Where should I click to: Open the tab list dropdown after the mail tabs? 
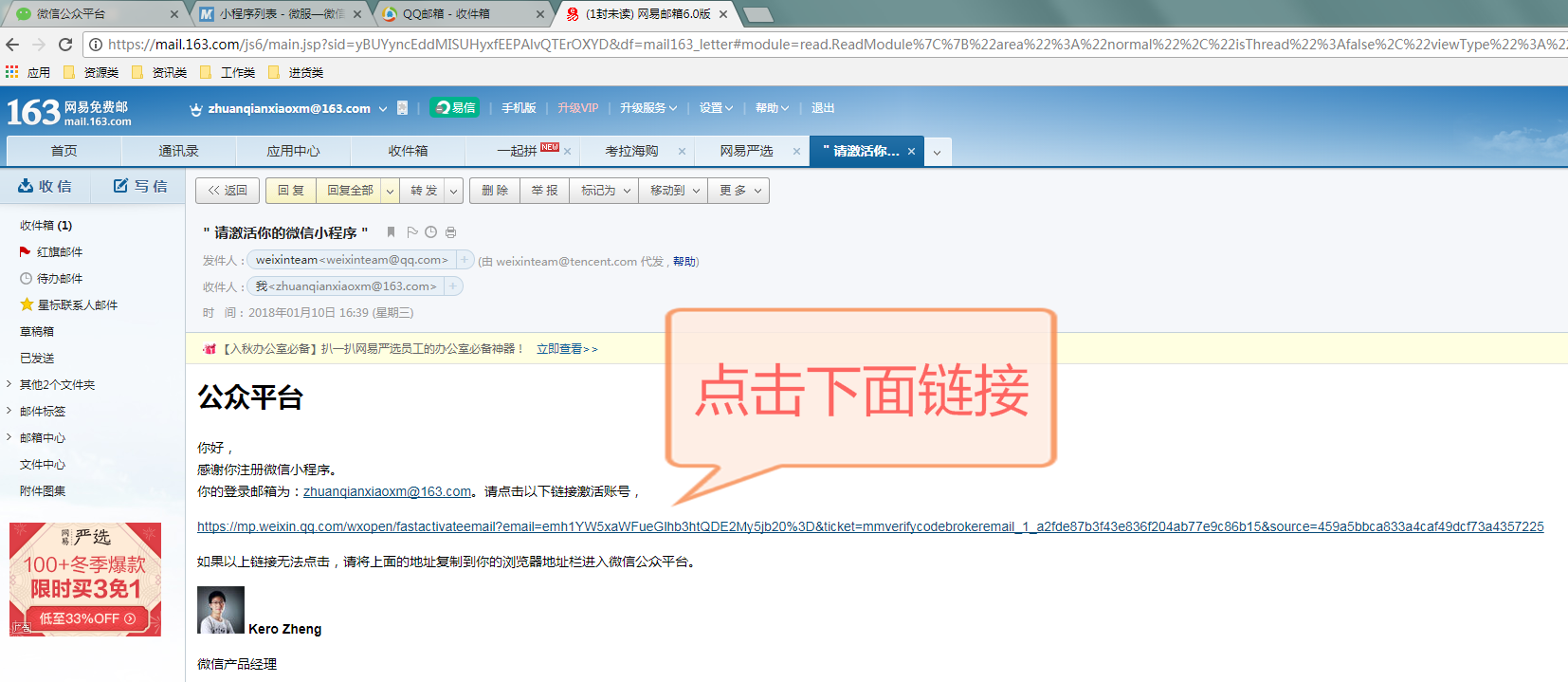tap(937, 152)
